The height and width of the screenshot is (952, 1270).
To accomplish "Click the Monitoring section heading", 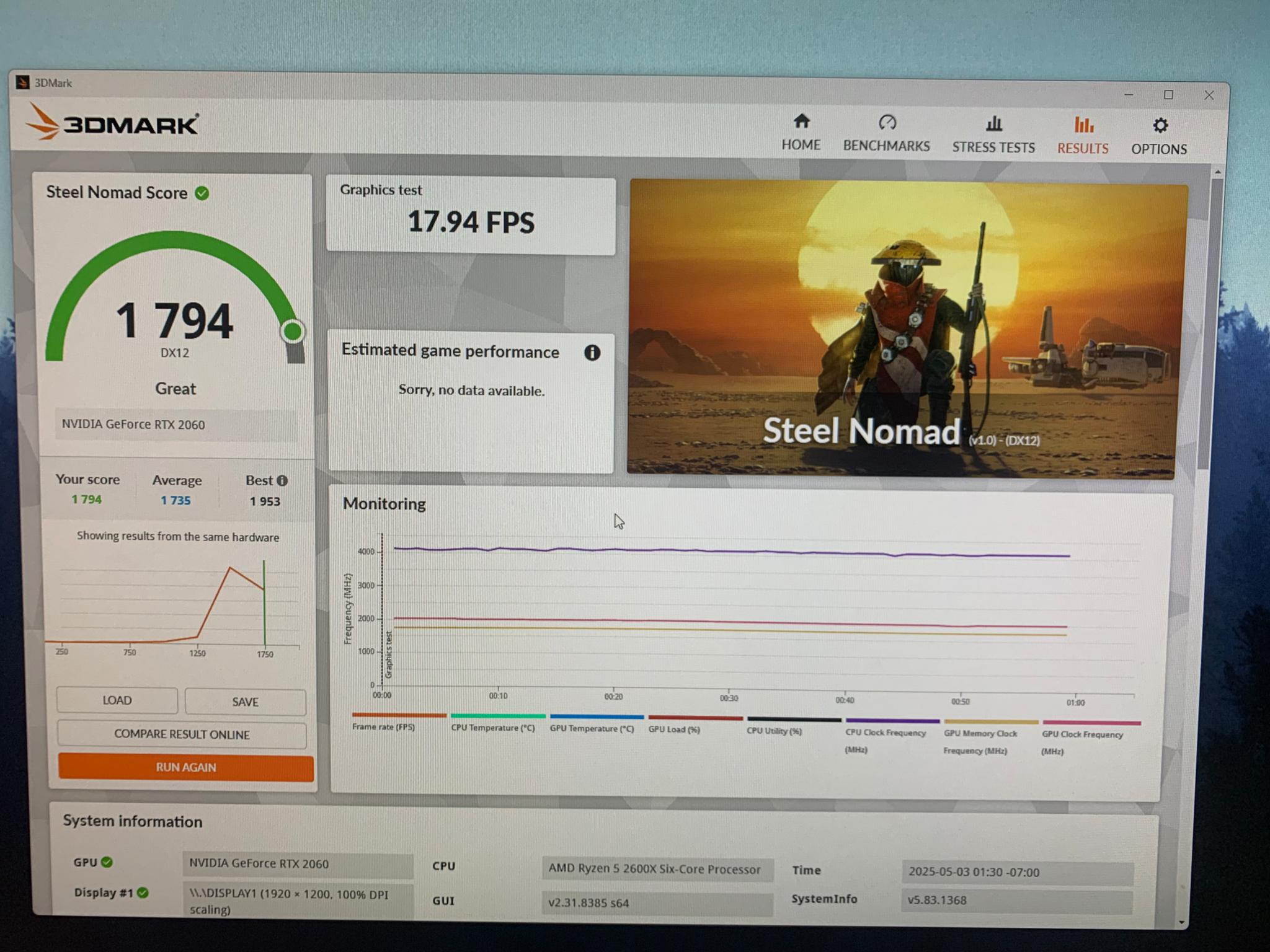I will 384,503.
